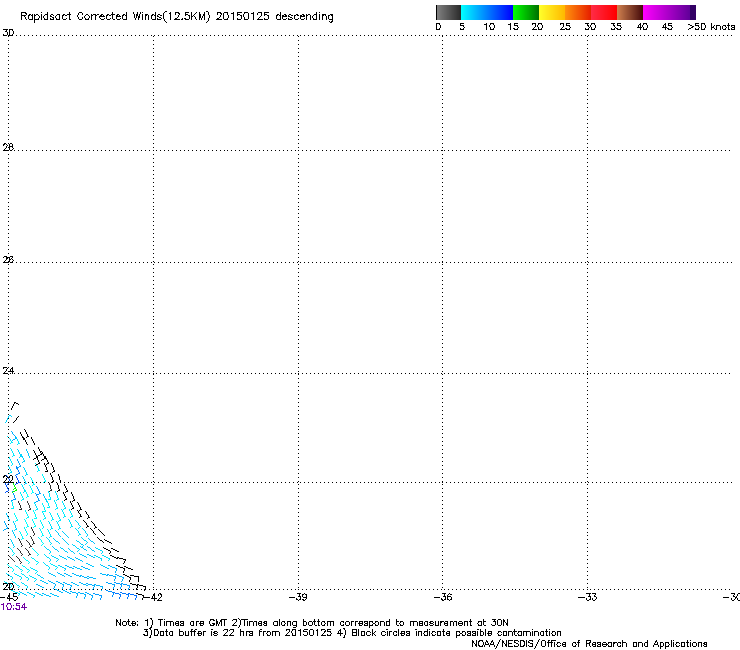Click the green 15-20 knots color band
Viewport: 740px width, 650px height.
tap(526, 12)
